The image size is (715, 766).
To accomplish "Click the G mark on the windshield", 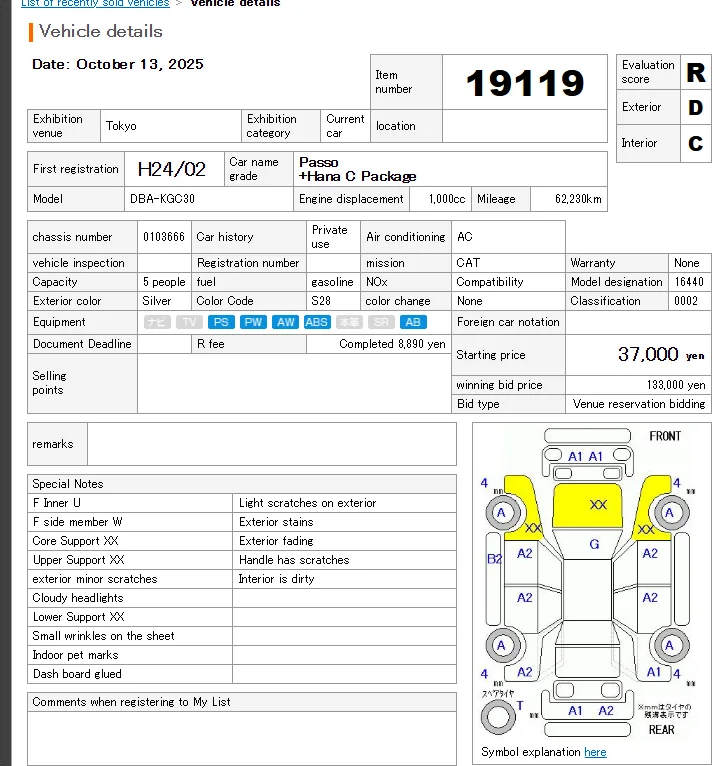I will pos(594,544).
